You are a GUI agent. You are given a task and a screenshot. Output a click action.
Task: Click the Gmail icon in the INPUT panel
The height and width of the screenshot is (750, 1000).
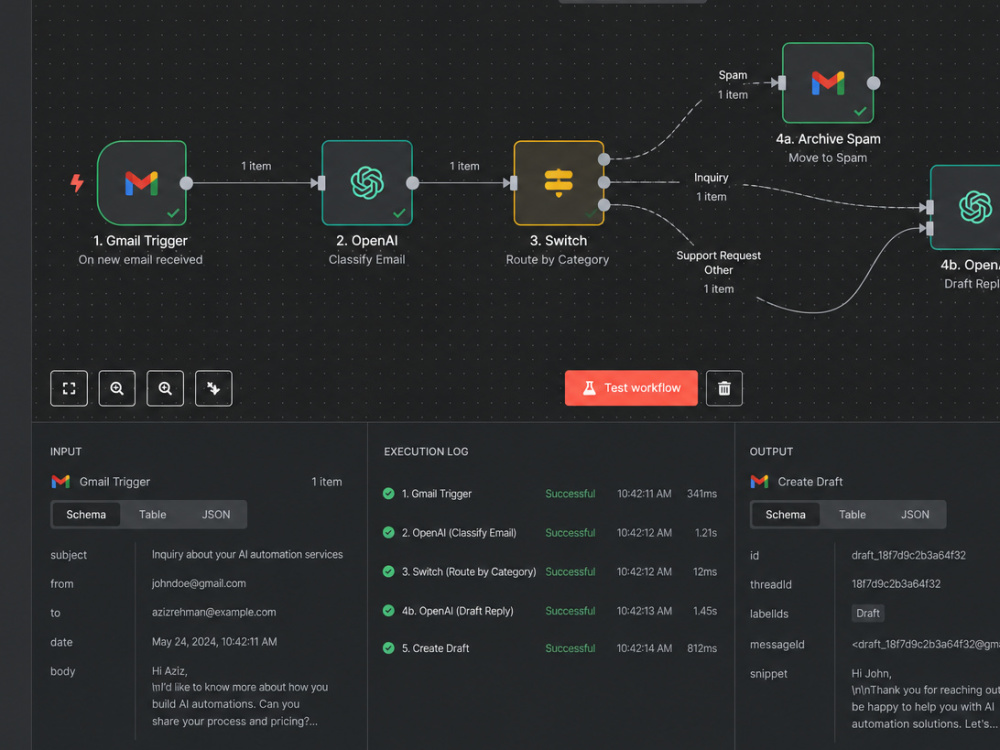coord(61,482)
